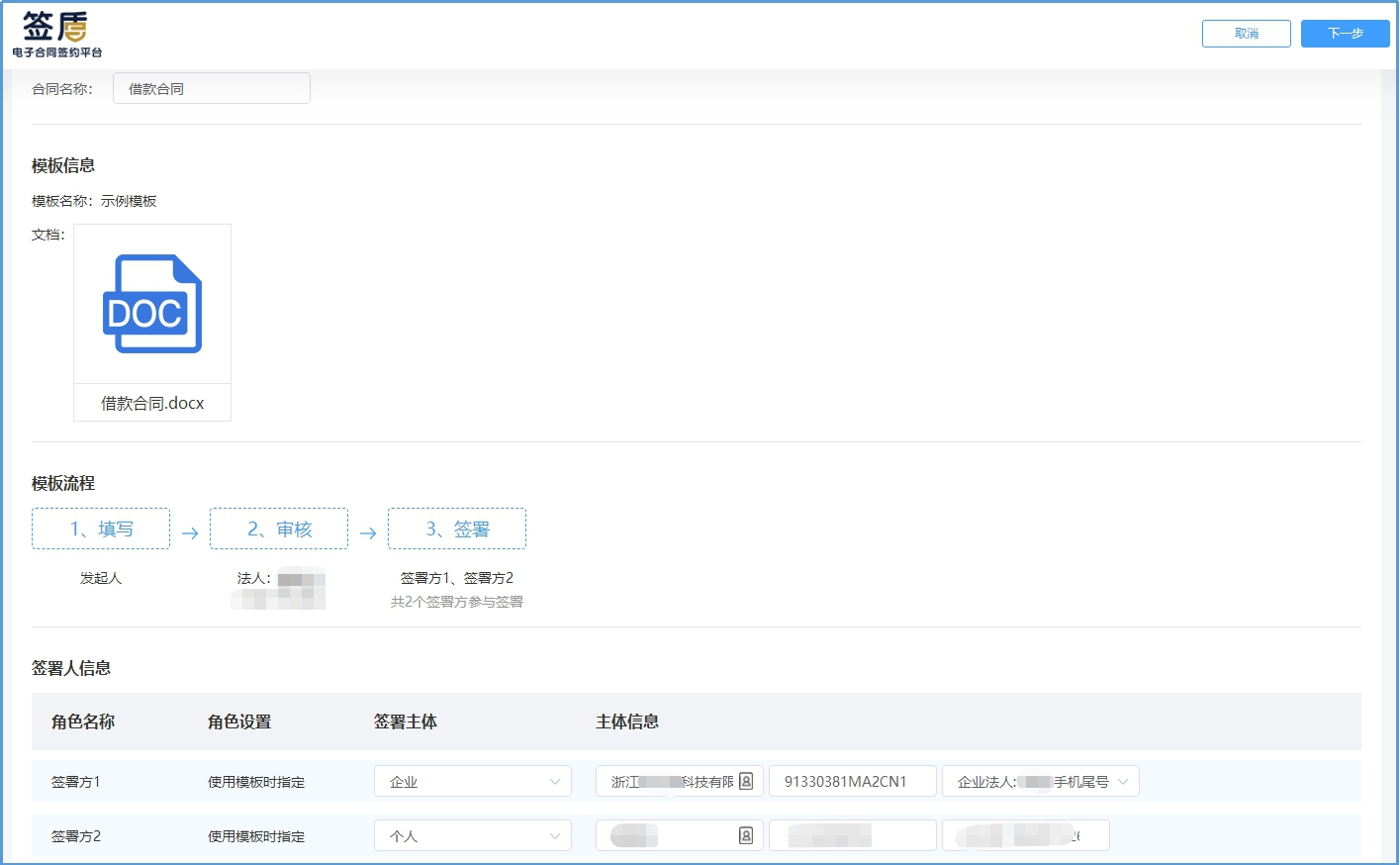Click the phone field of 签署方2
This screenshot has width=1400, height=865.
coord(1026,835)
